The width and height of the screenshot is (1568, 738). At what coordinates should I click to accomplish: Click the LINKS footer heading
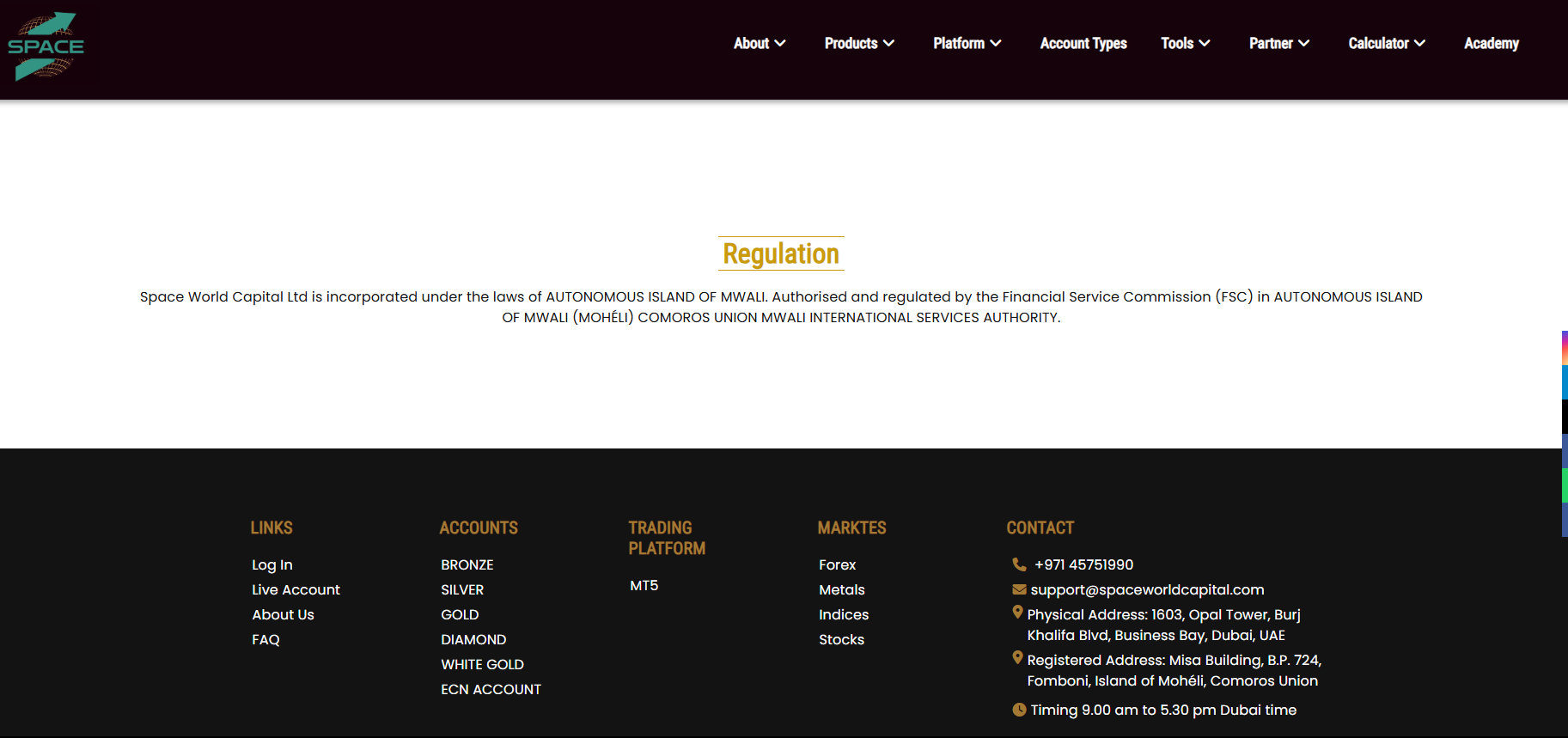pos(272,528)
